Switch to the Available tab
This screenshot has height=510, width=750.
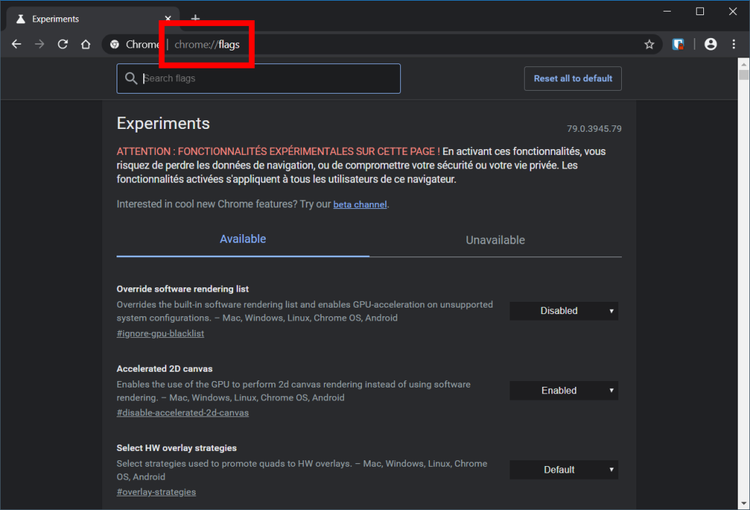[x=243, y=240]
